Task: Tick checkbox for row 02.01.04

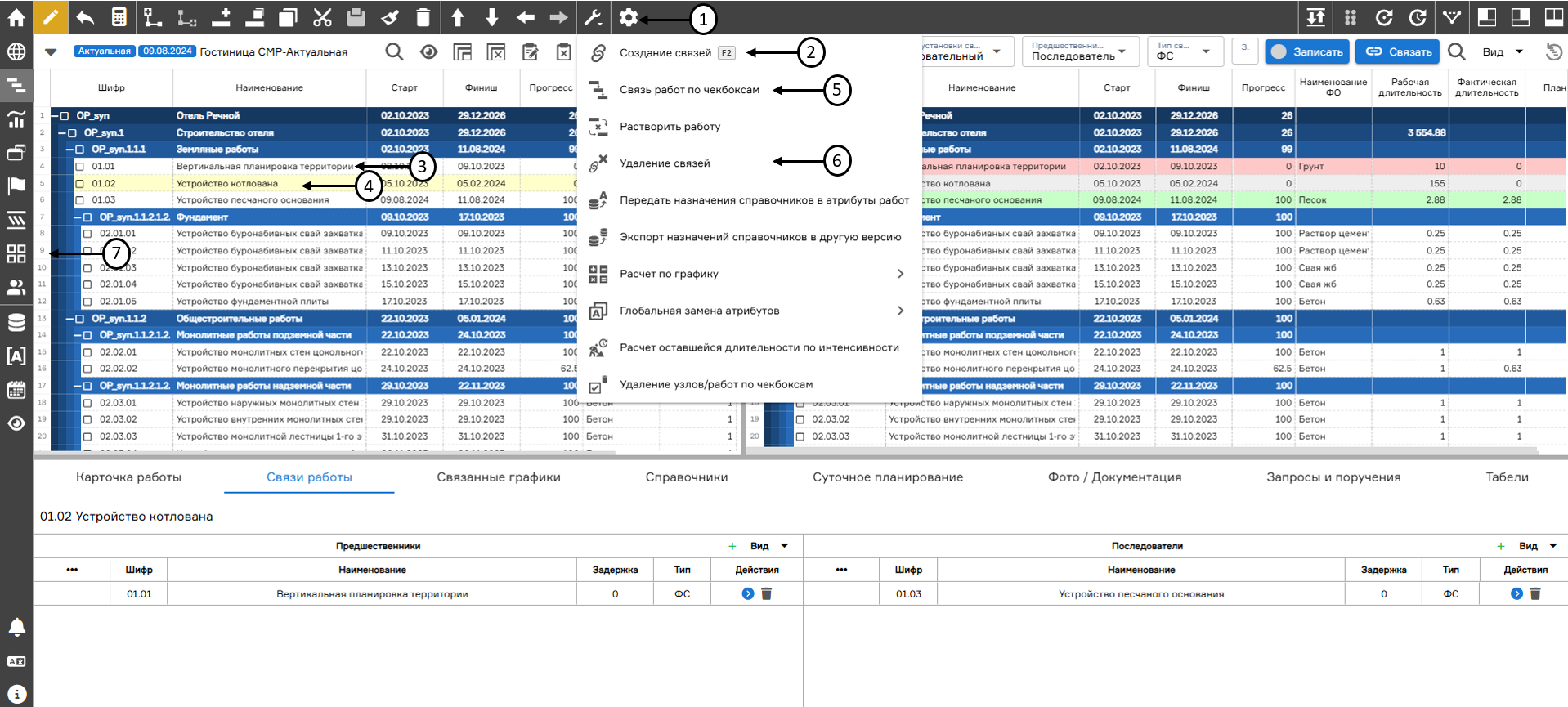Action: (87, 284)
